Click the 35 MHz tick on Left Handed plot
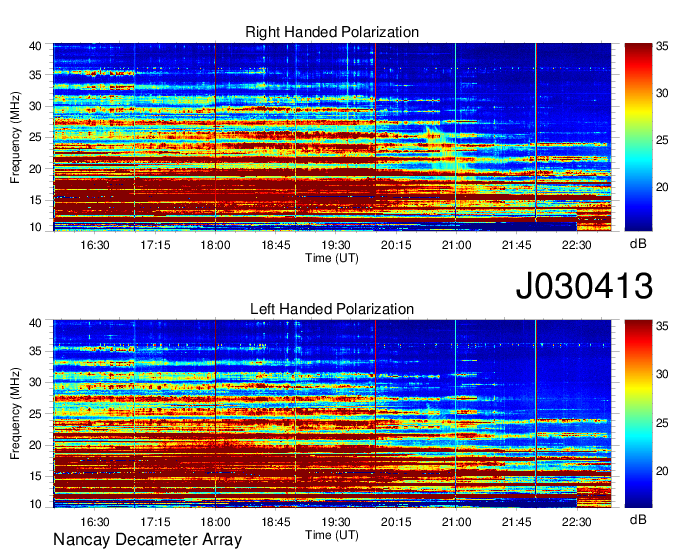Screen dimensions: 680x552 point(36,351)
